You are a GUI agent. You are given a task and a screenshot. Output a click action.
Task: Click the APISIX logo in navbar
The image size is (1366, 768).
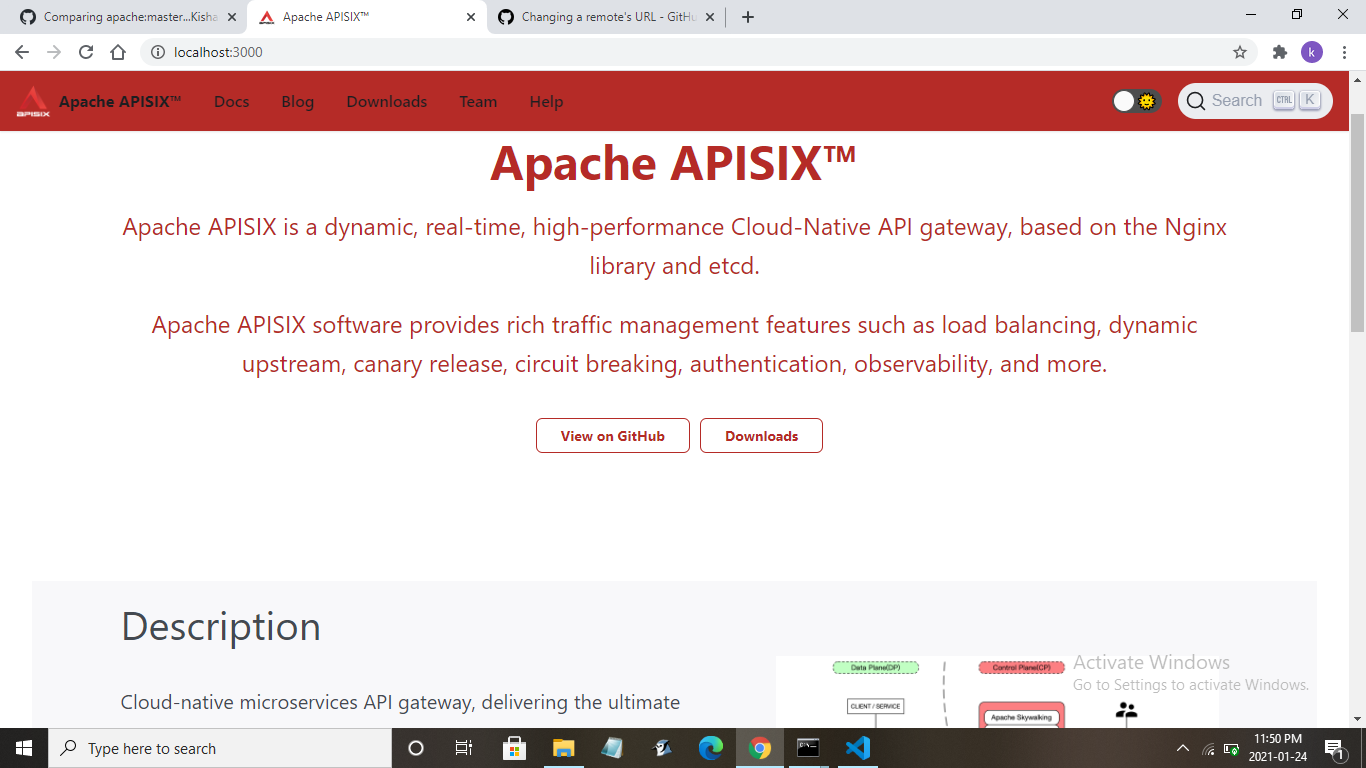pos(32,101)
